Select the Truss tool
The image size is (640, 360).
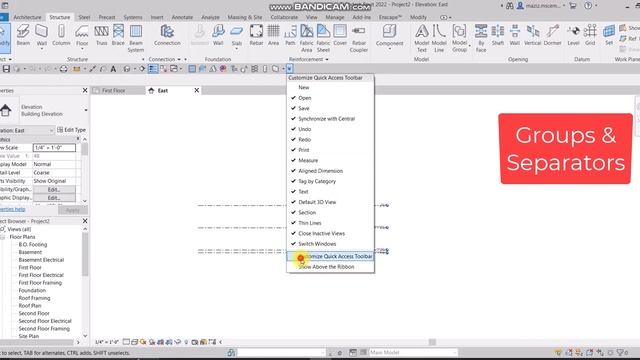point(101,35)
